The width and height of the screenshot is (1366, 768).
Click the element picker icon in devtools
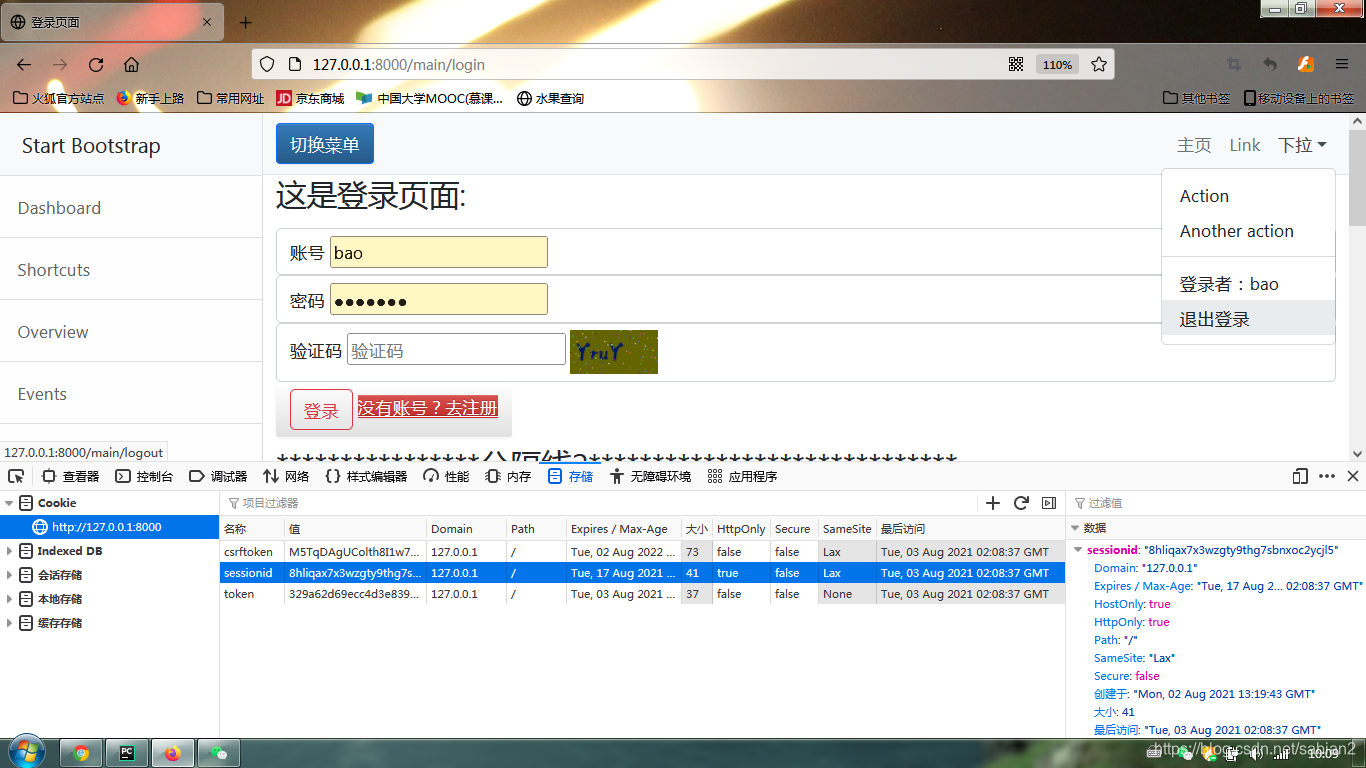pyautogui.click(x=16, y=476)
